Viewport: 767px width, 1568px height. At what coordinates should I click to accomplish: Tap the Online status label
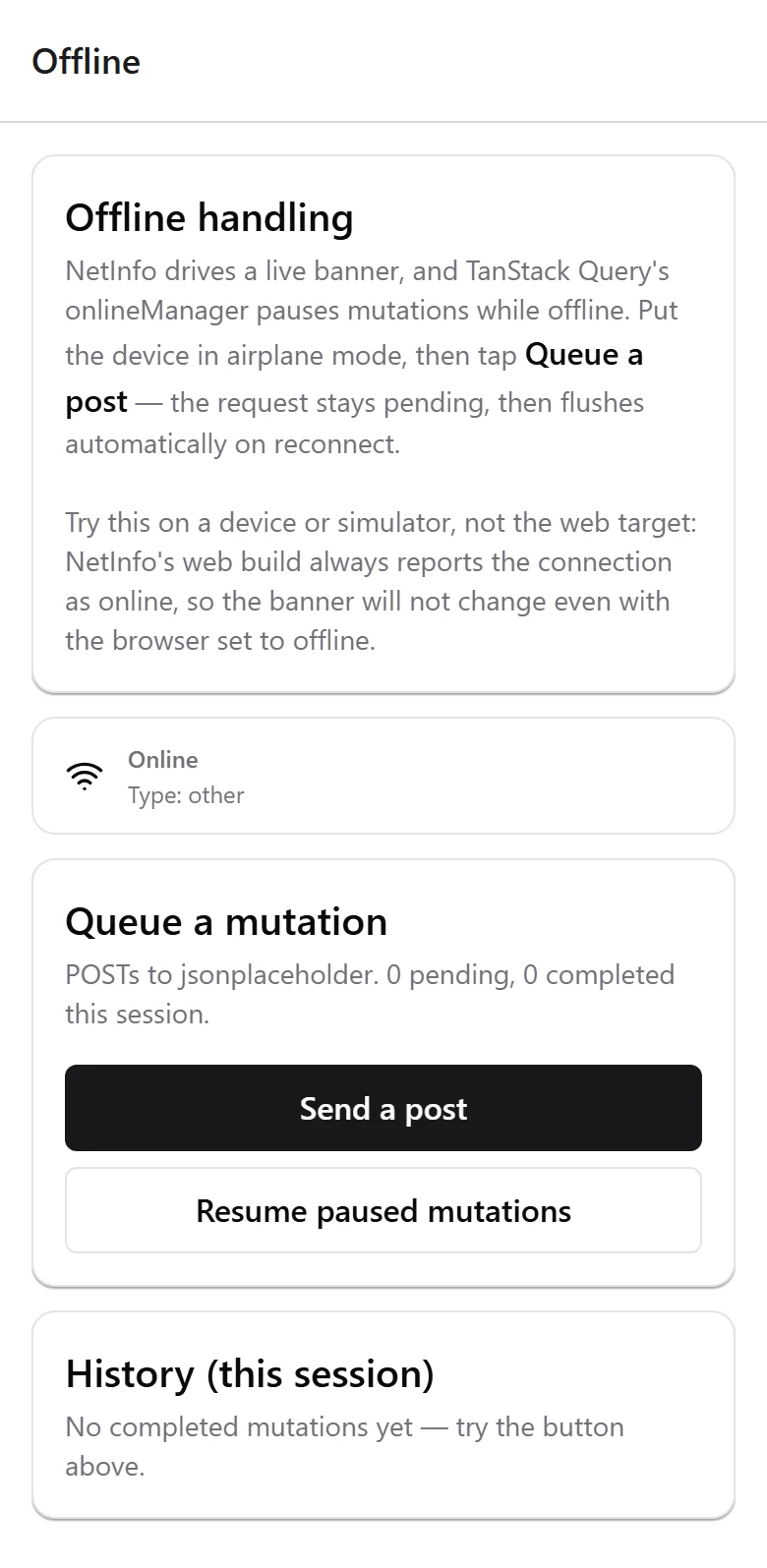click(x=162, y=759)
